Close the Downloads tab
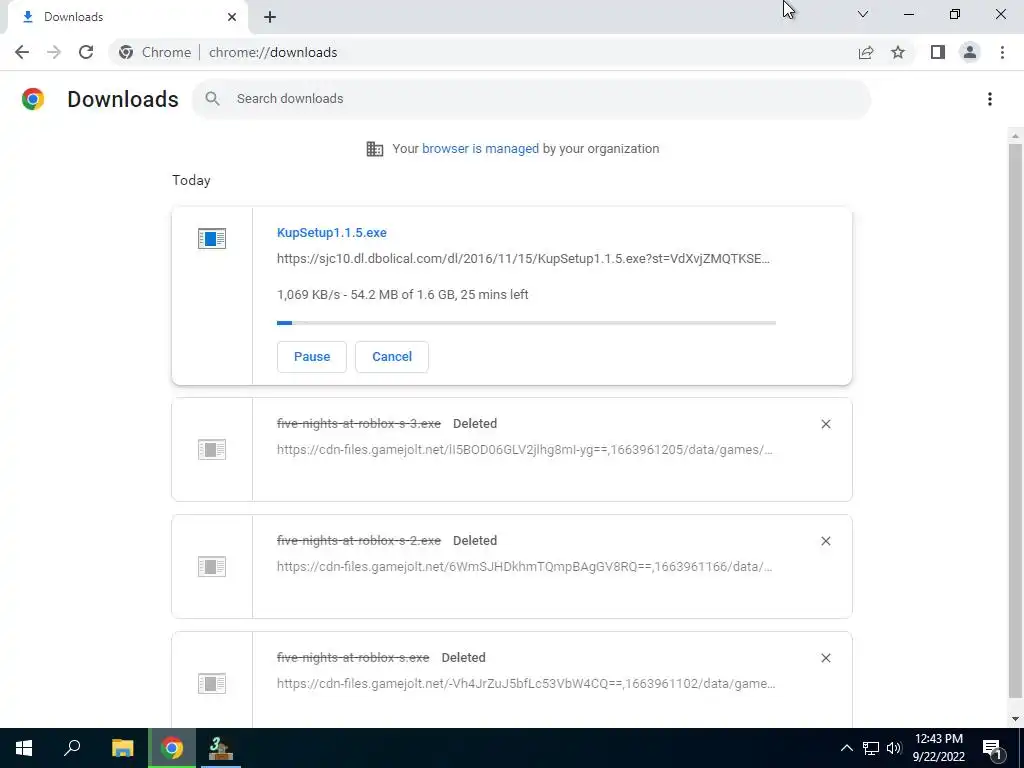Screen dimensions: 1024x768 click(232, 17)
